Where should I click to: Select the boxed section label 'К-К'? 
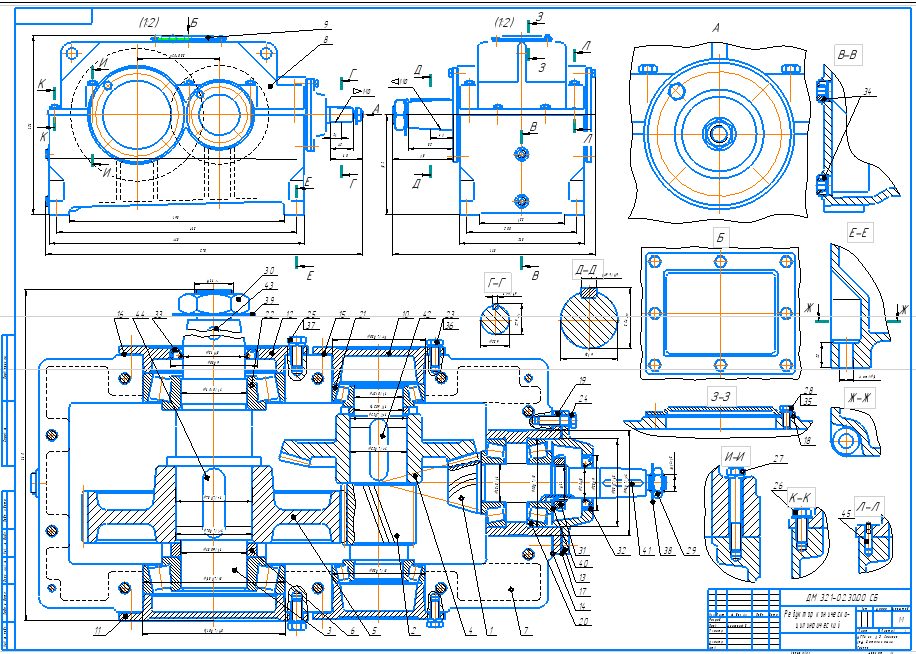[802, 499]
